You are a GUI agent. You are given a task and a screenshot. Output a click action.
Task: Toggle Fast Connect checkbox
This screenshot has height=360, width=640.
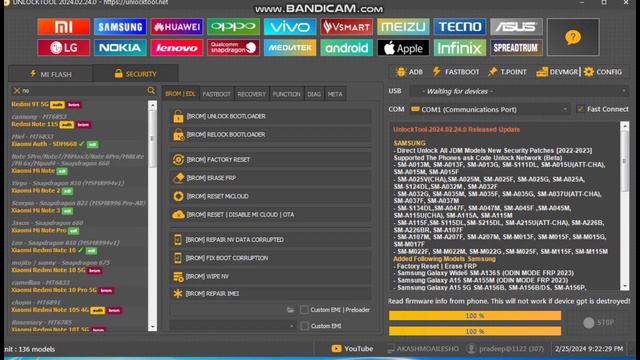point(580,109)
